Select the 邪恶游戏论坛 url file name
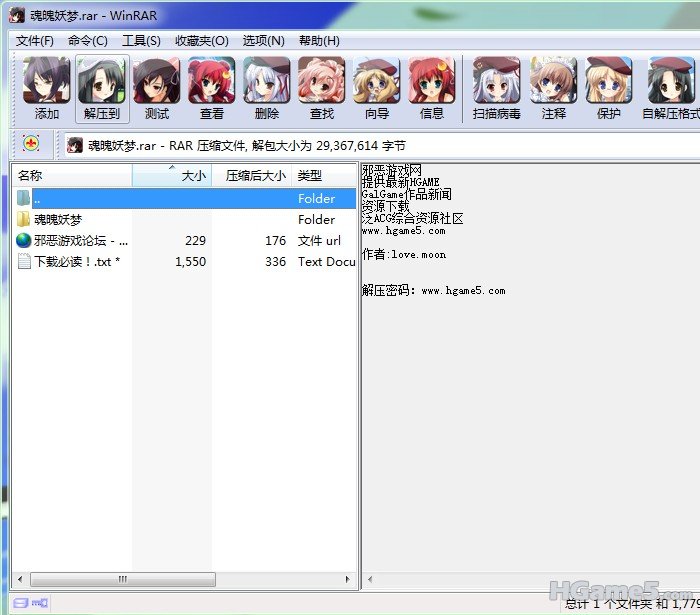Image resolution: width=700 pixels, height=615 pixels. 81,241
